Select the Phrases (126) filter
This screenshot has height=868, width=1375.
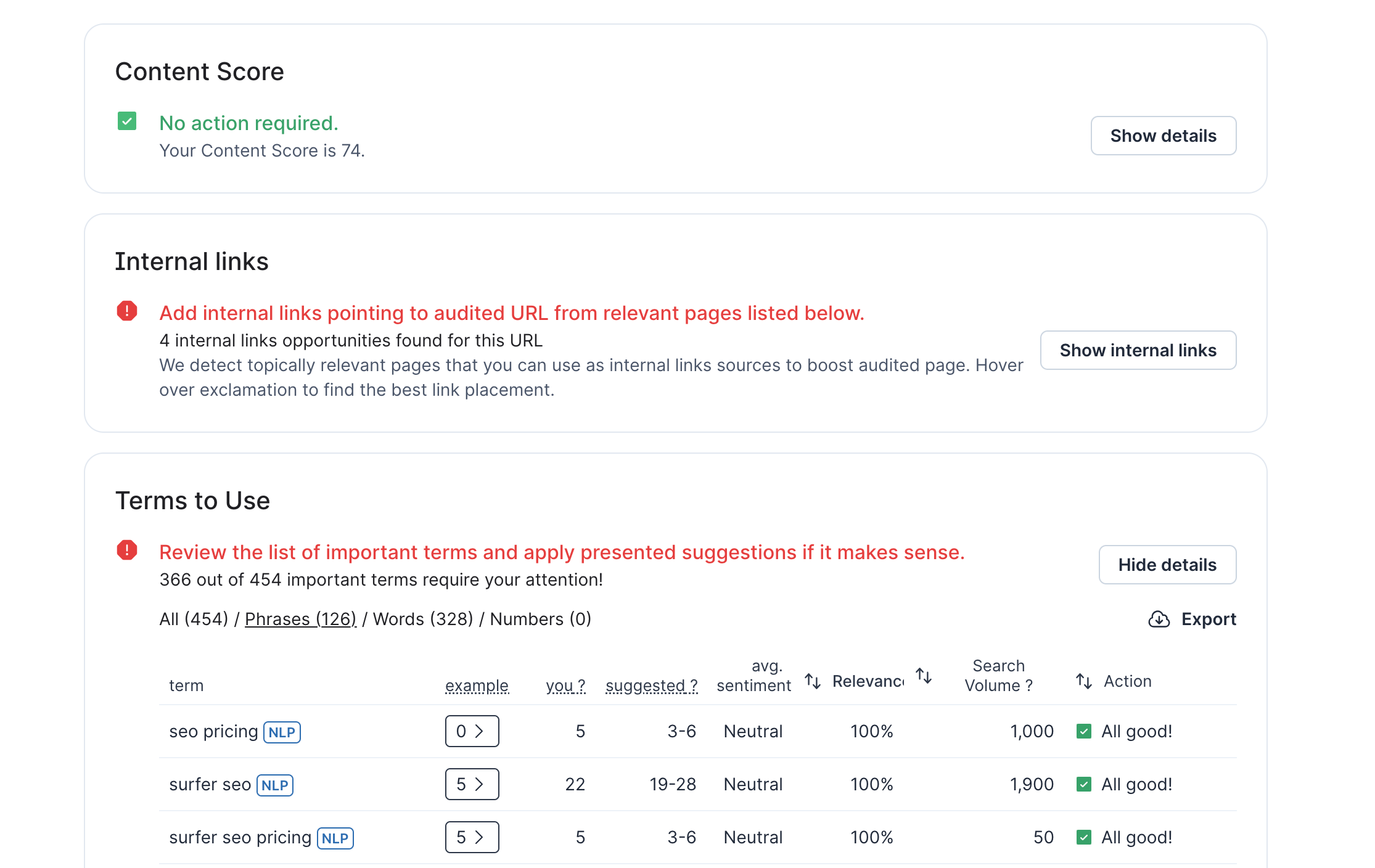(x=301, y=619)
